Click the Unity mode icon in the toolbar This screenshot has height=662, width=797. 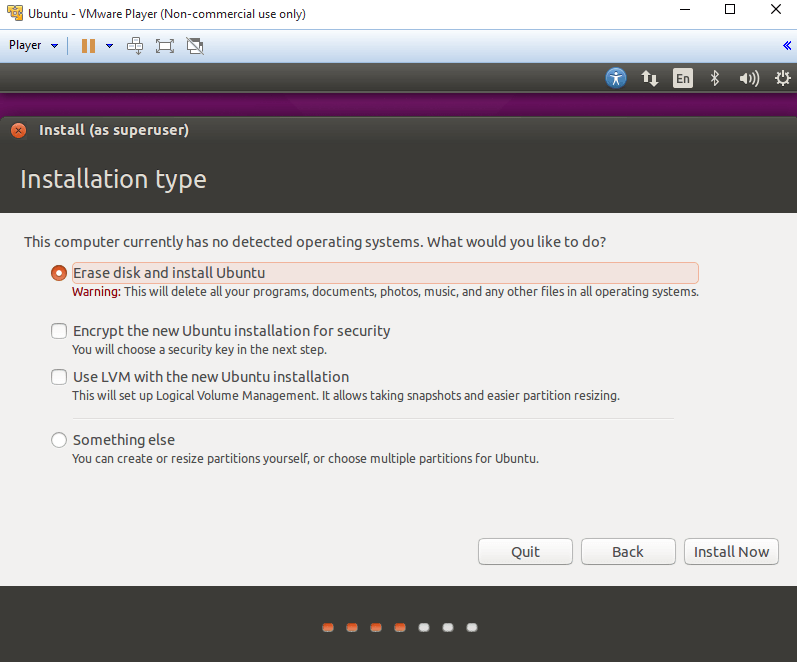click(x=195, y=45)
